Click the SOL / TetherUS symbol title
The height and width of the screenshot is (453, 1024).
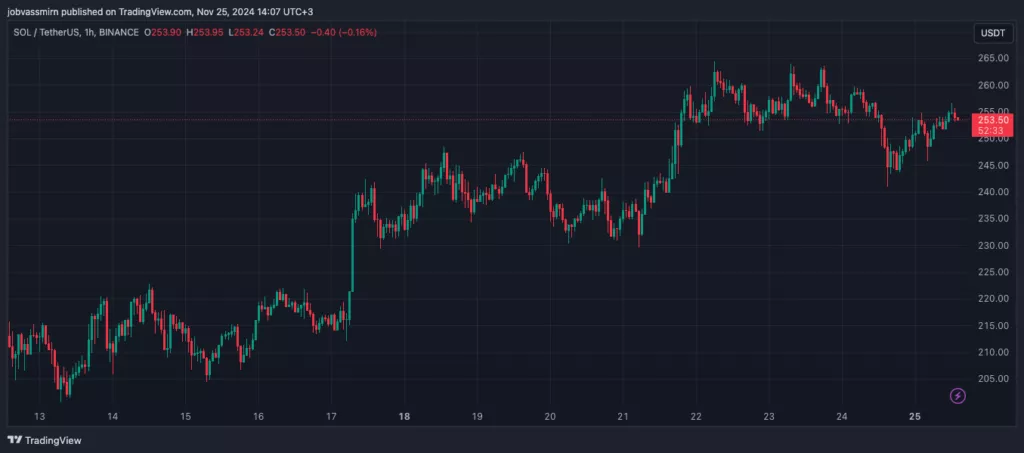click(45, 32)
